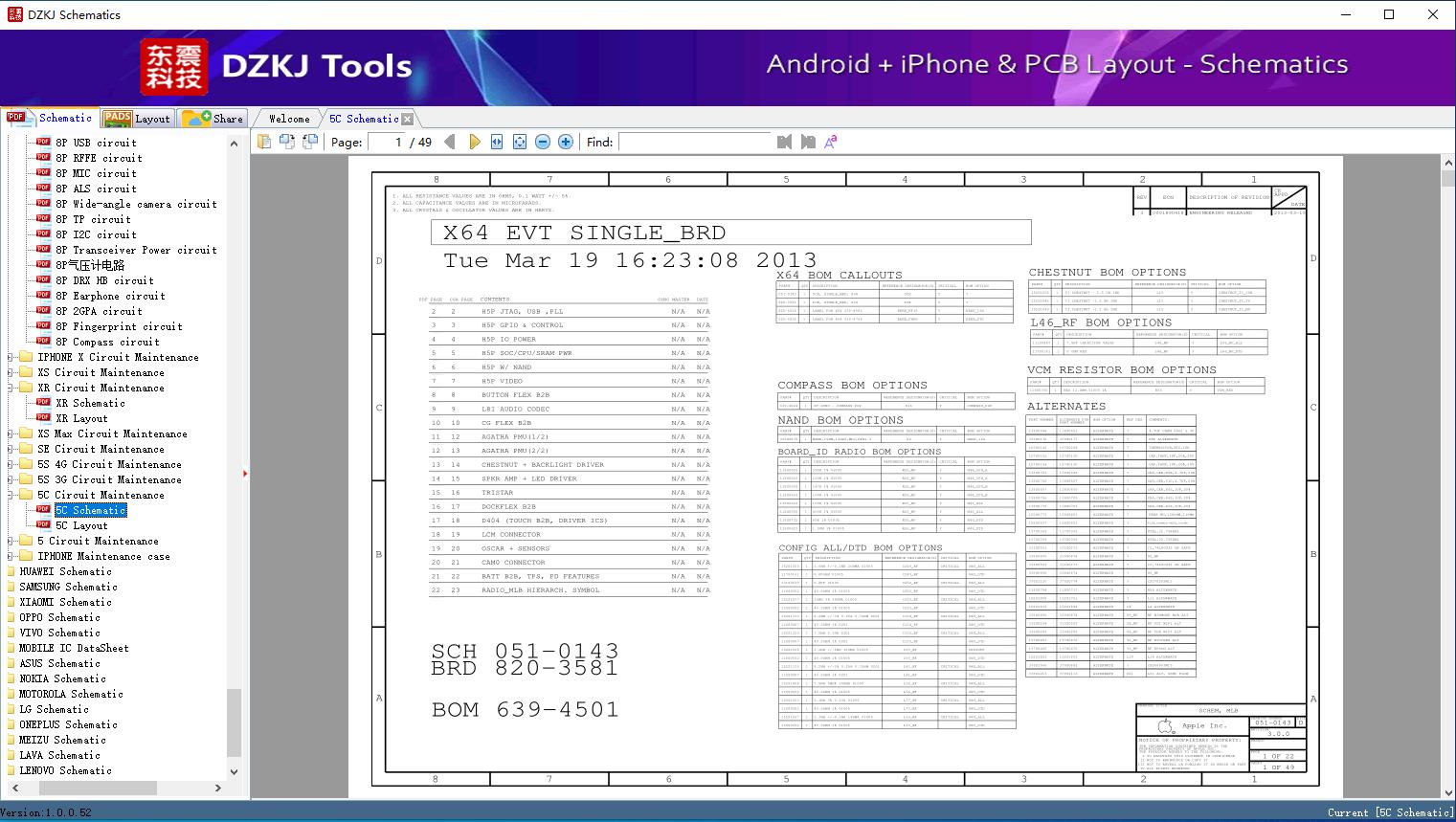Click tree panel vertical scrollbar thumb
1456x822 pixels.
coord(235,722)
